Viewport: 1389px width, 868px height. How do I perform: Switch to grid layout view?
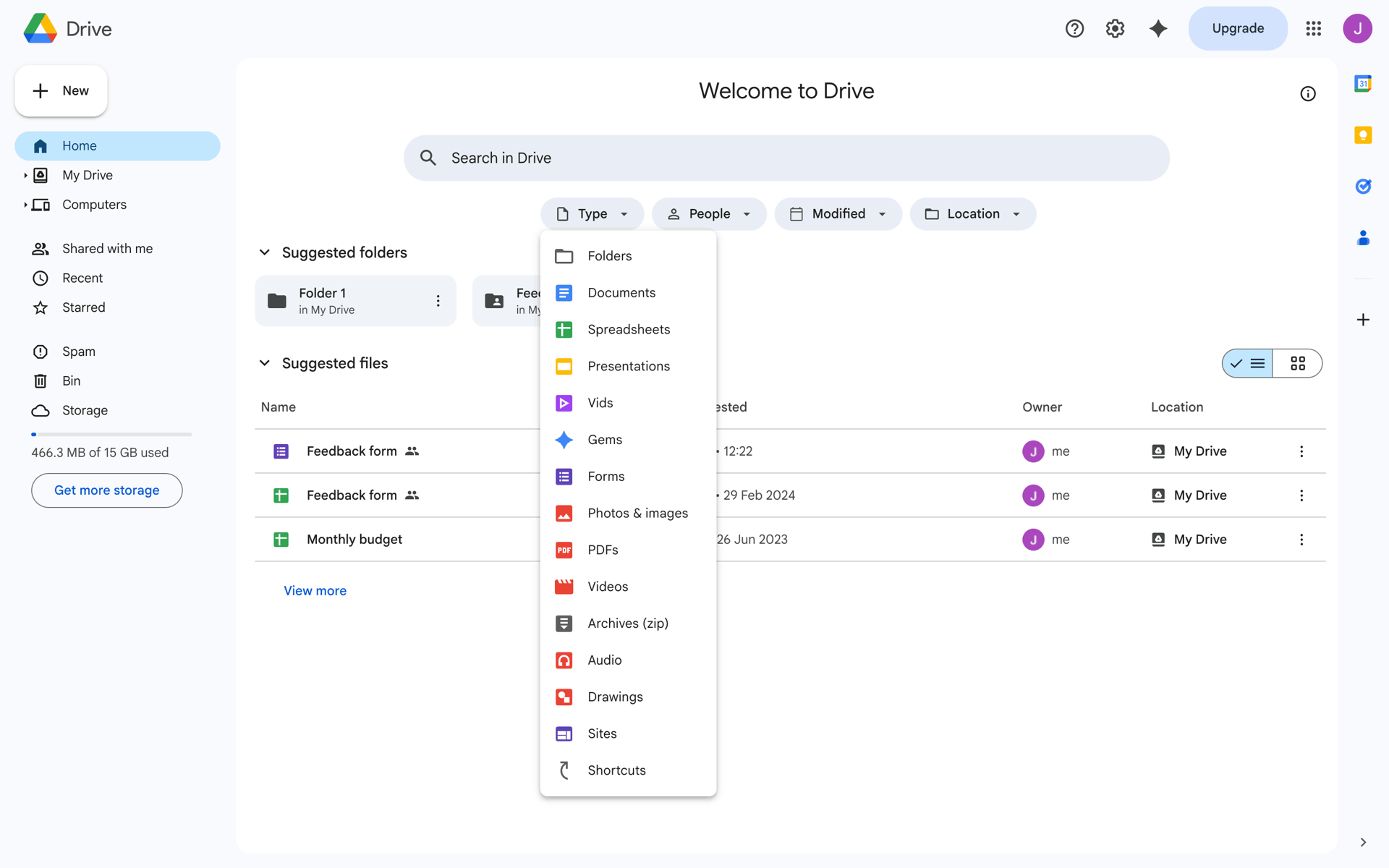1298,363
